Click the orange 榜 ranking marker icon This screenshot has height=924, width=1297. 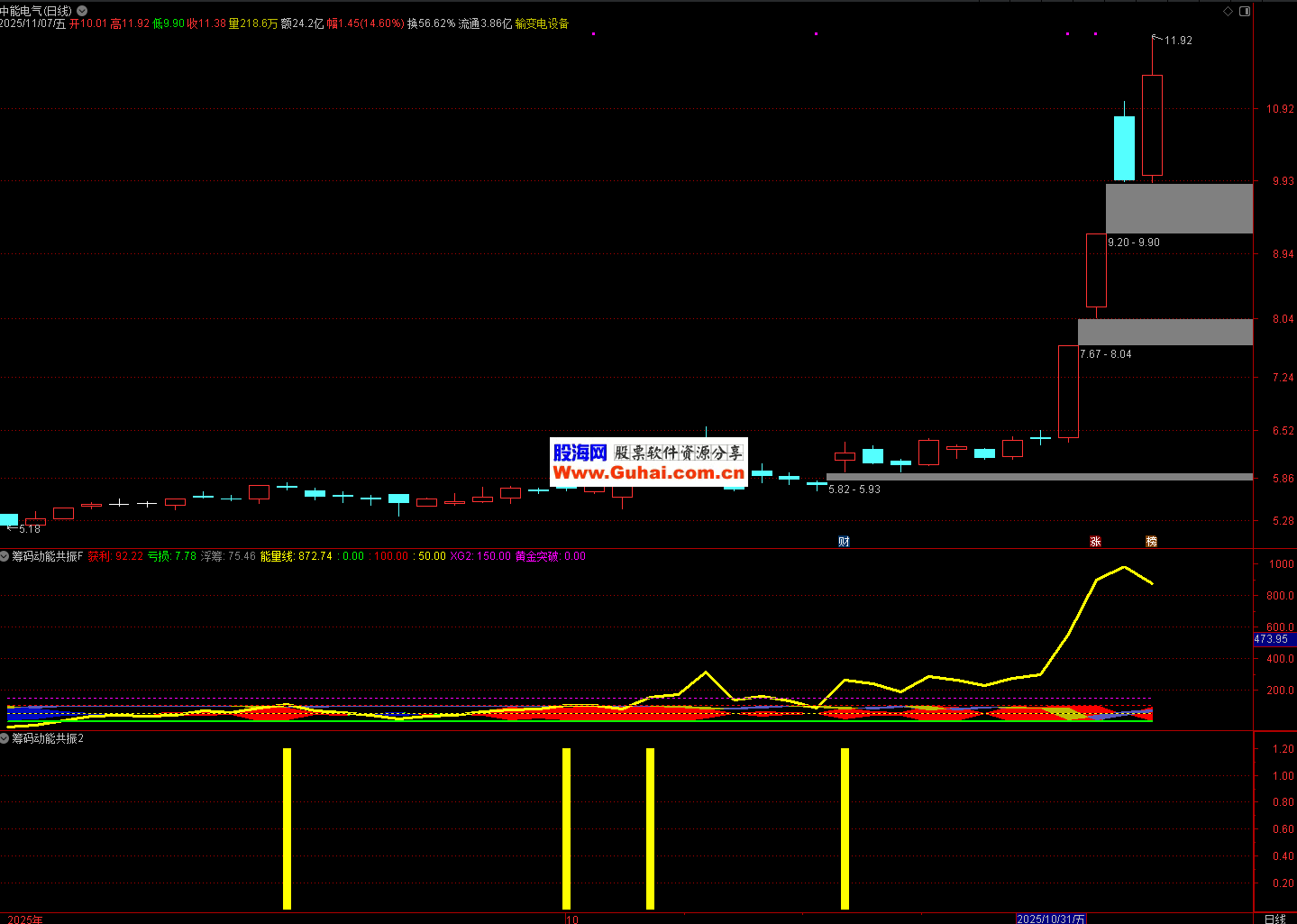click(1151, 541)
